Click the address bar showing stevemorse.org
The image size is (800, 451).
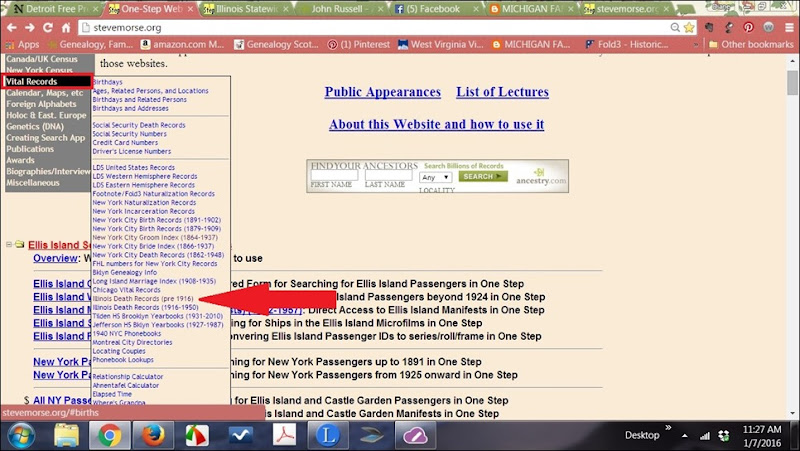(x=375, y=28)
